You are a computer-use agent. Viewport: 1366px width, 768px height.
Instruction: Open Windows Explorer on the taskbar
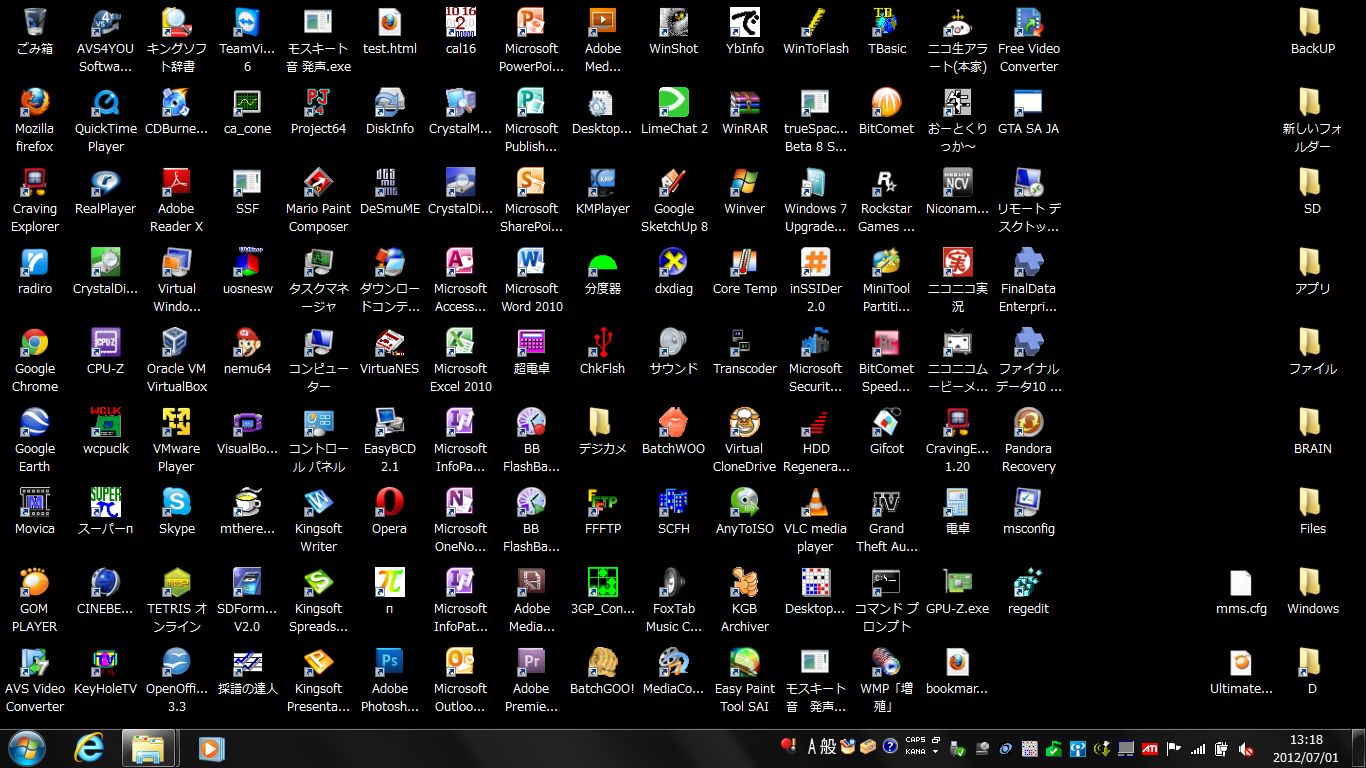coord(148,748)
